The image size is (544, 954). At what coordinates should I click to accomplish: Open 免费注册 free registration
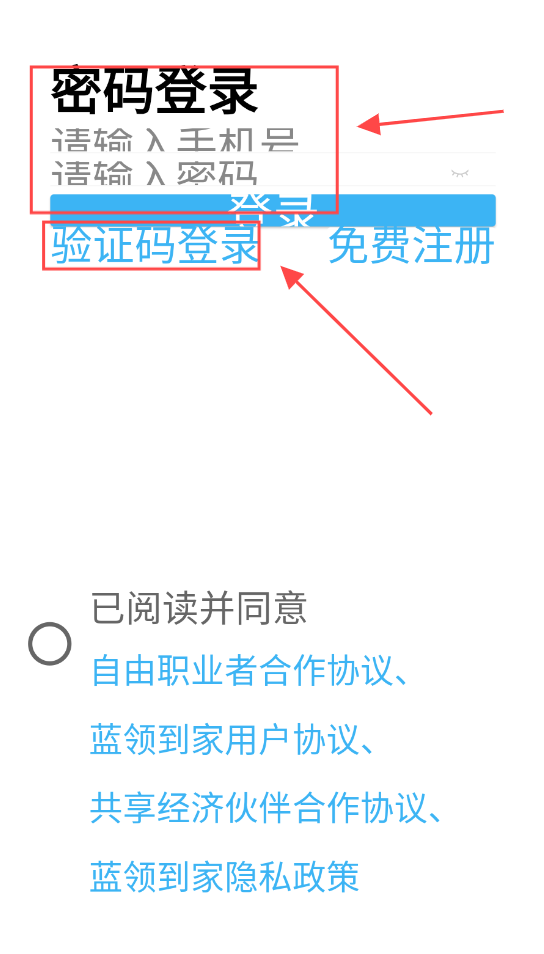pos(411,245)
